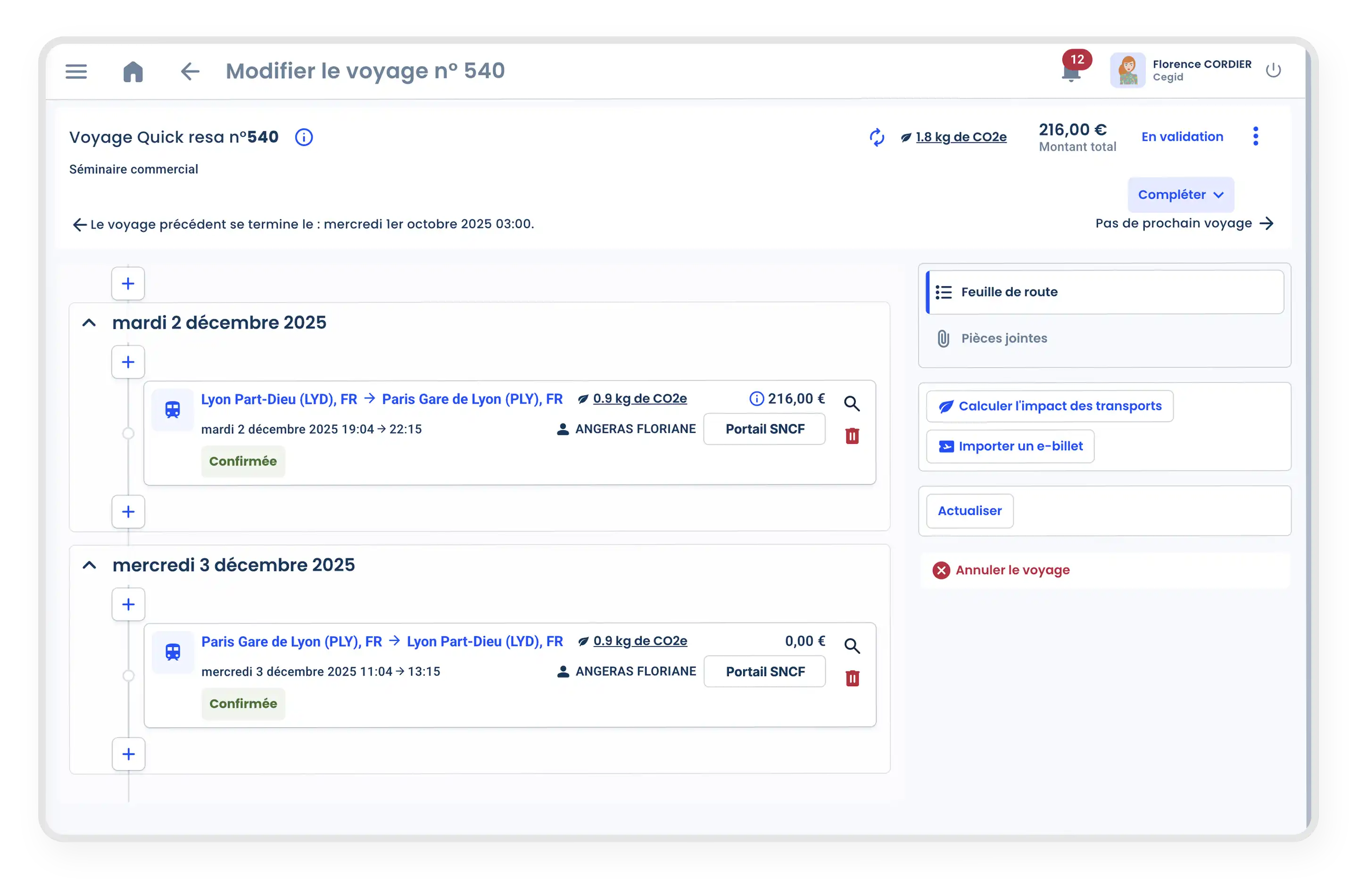Open the three-dot trip options menu
1358x896 pixels.
(1255, 136)
